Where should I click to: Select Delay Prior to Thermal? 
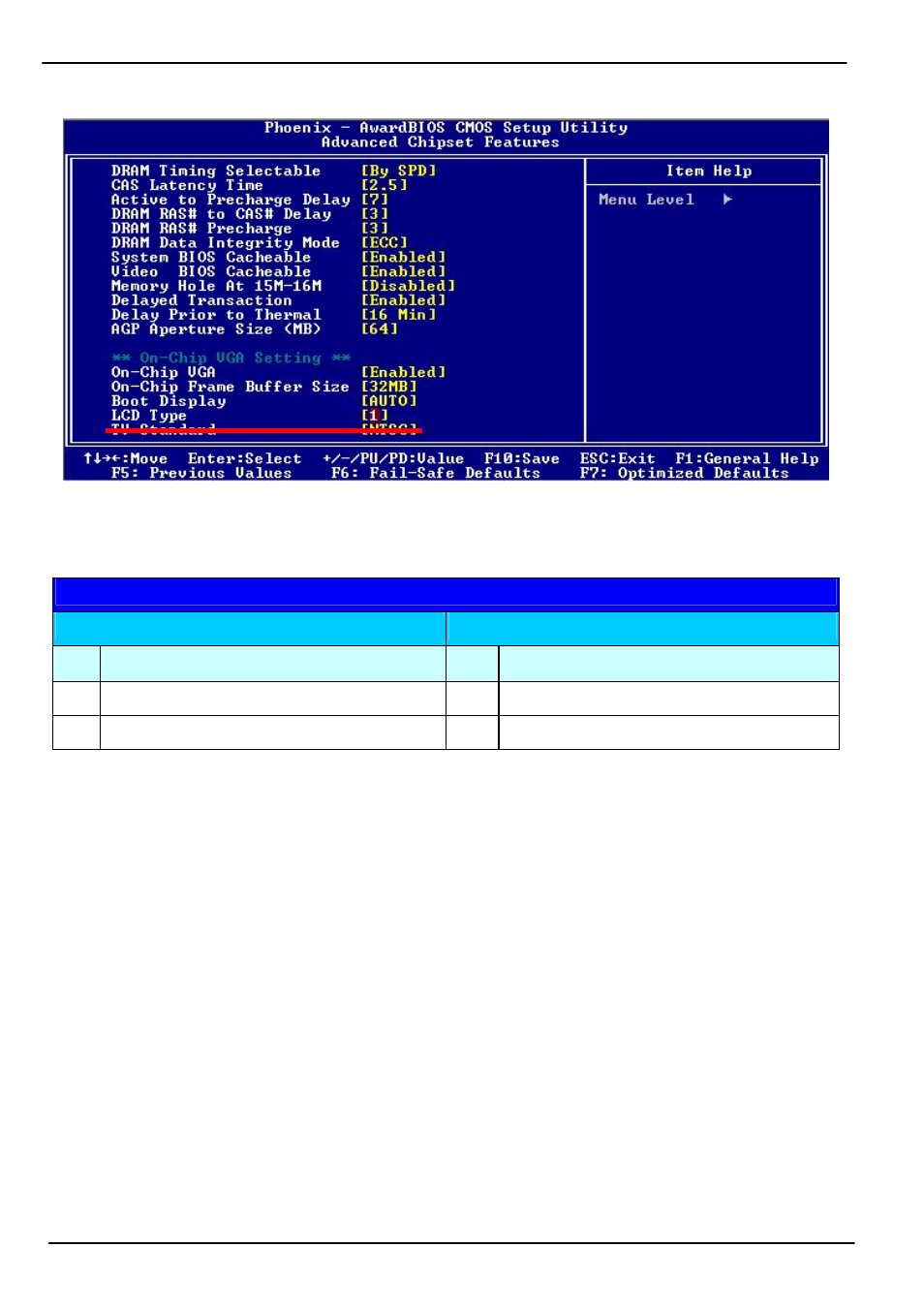[x=215, y=315]
